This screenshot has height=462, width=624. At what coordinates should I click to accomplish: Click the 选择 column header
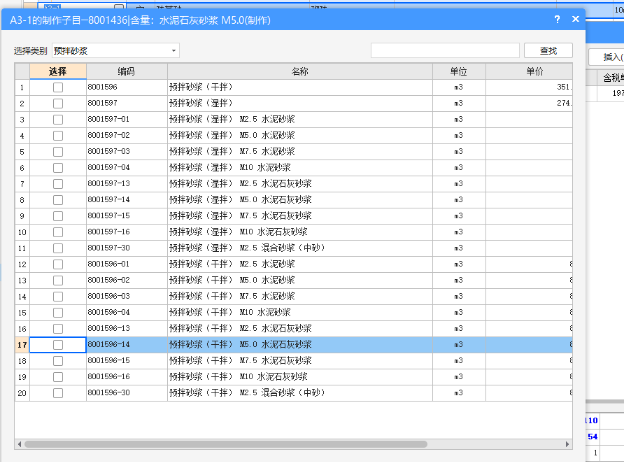[58, 71]
